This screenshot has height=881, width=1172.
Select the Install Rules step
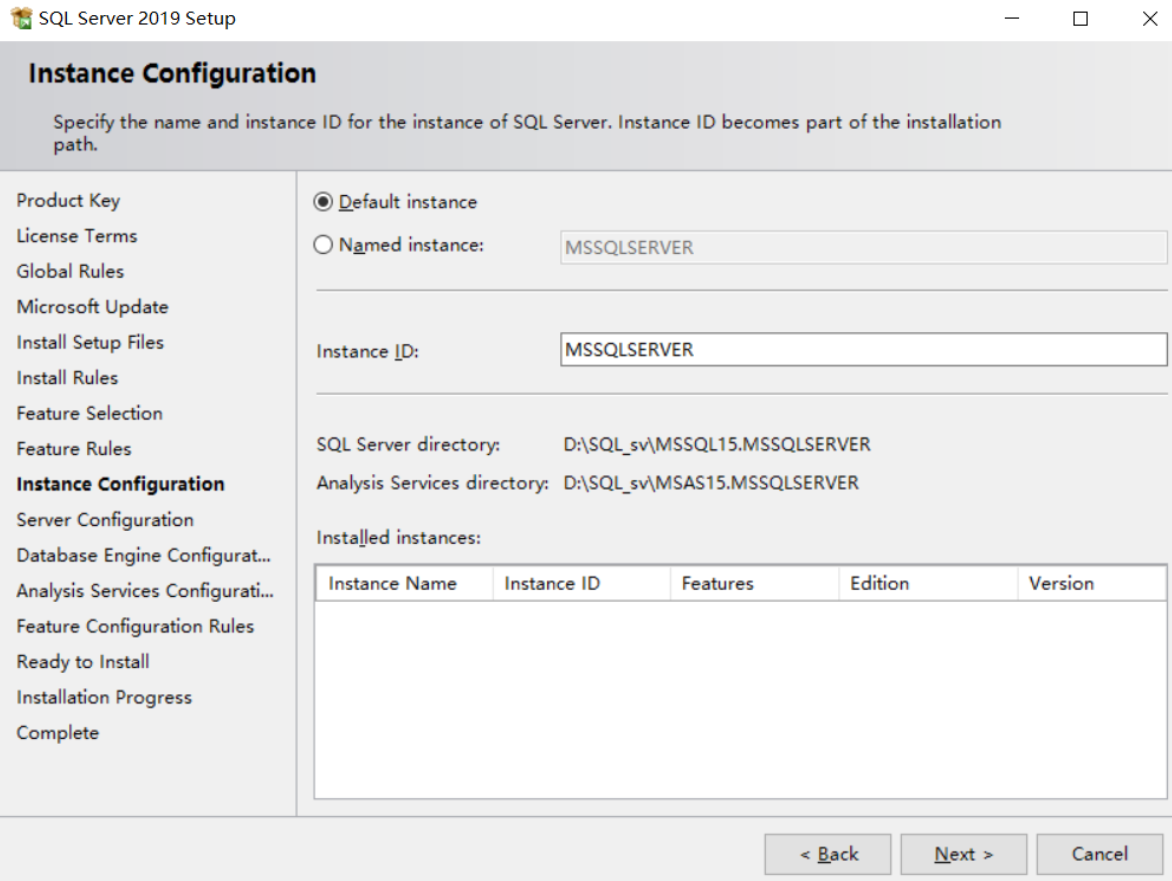66,378
